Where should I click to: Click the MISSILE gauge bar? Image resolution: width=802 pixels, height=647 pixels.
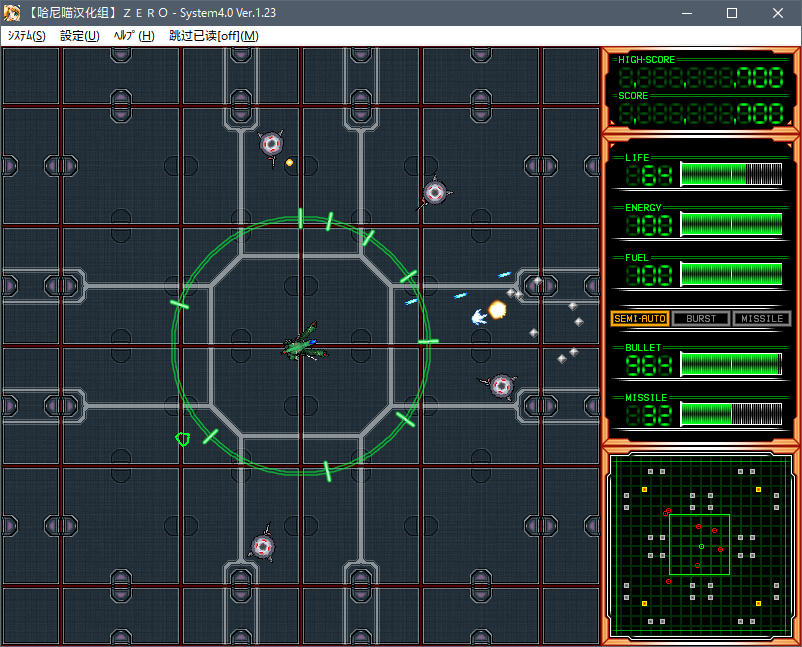click(x=731, y=414)
